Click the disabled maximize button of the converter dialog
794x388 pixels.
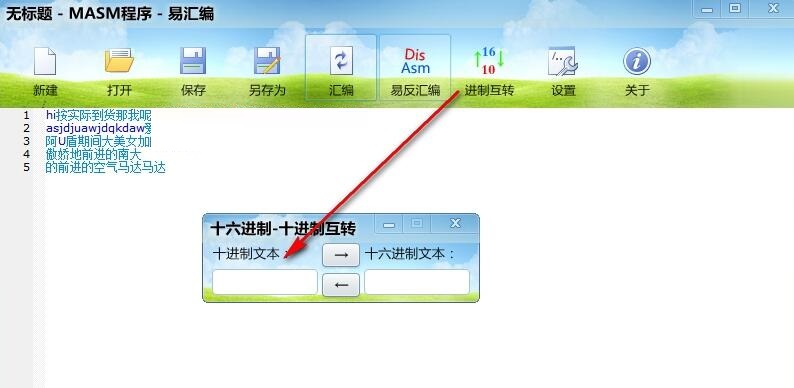pos(417,223)
